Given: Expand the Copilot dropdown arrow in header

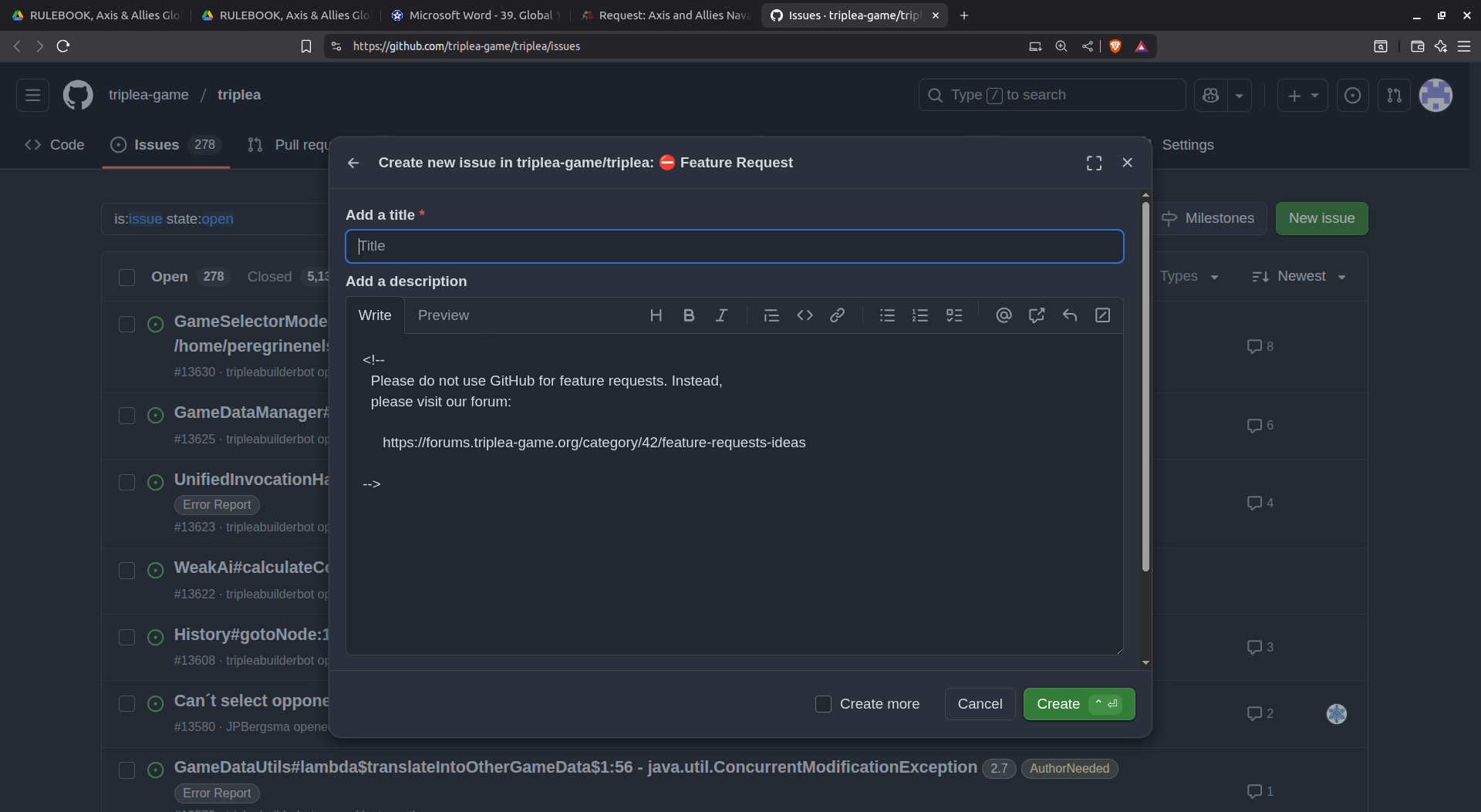Looking at the screenshot, I should point(1239,96).
